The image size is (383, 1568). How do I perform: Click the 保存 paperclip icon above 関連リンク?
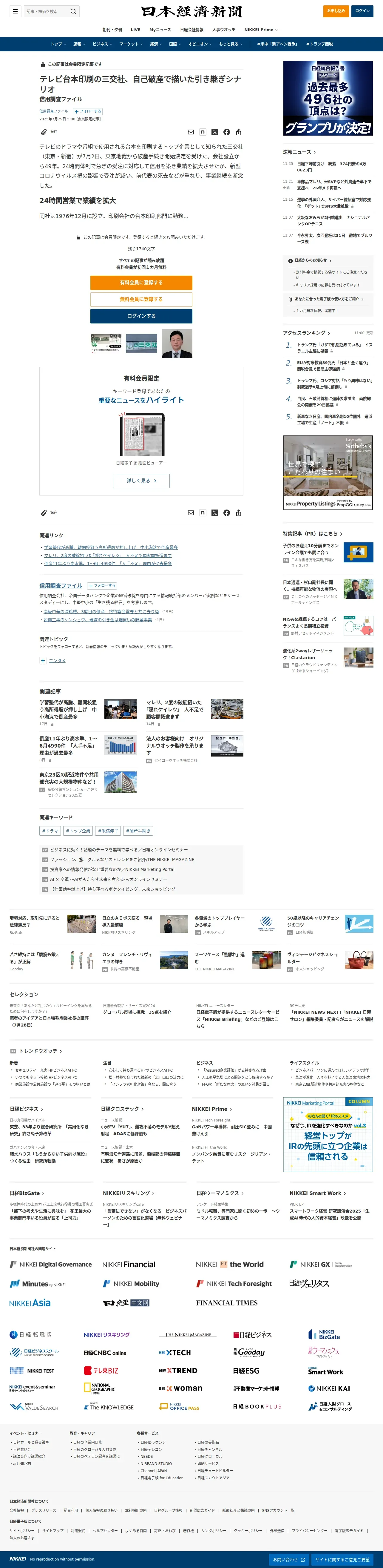click(x=44, y=513)
